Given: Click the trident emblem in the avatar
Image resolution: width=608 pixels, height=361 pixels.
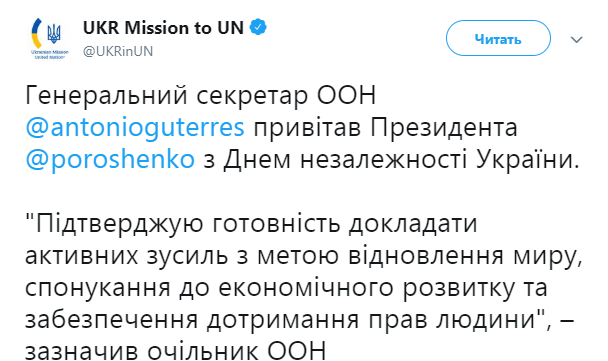Looking at the screenshot, I should 54,34.
